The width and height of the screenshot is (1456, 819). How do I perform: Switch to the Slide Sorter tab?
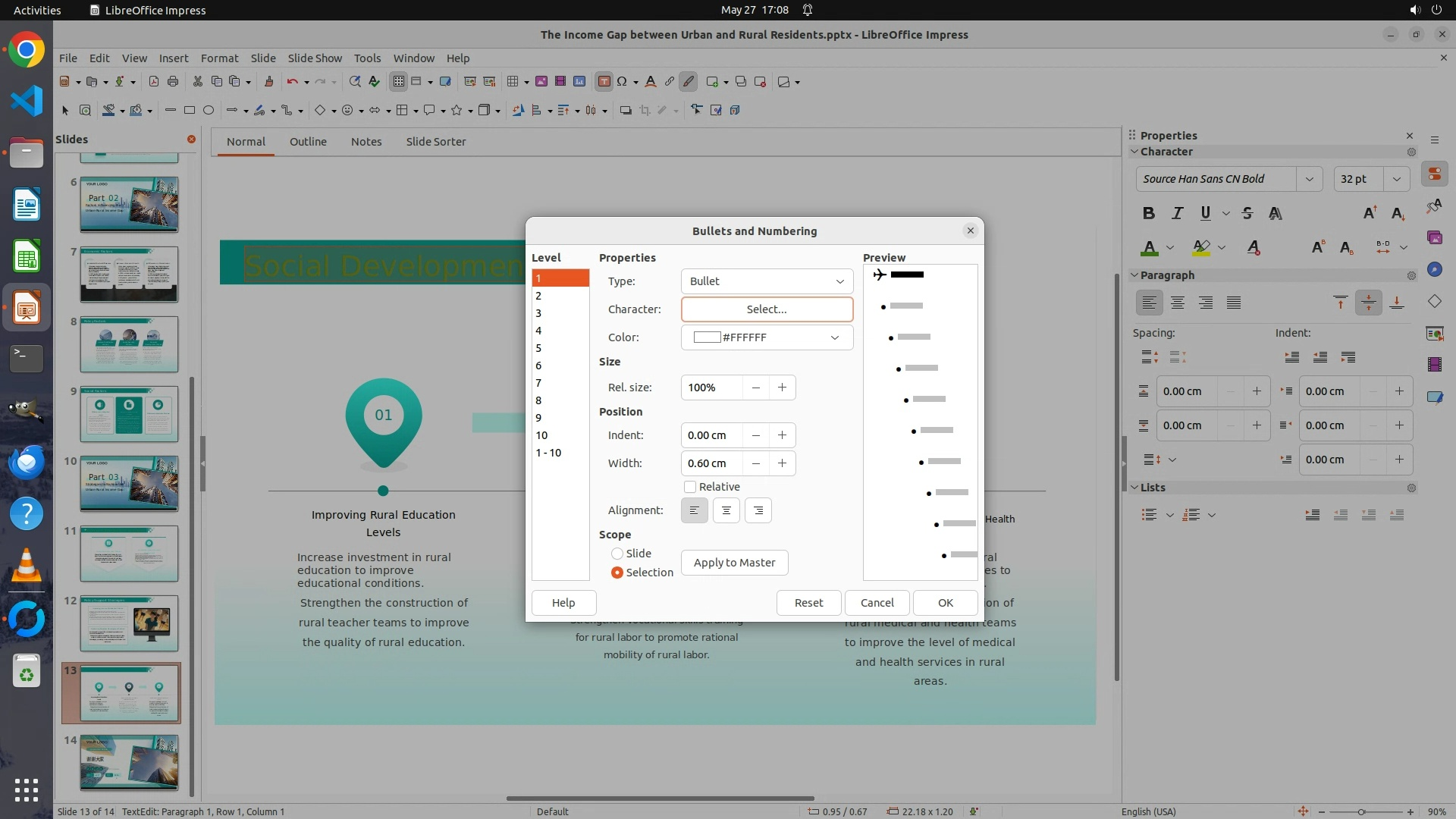click(x=435, y=142)
